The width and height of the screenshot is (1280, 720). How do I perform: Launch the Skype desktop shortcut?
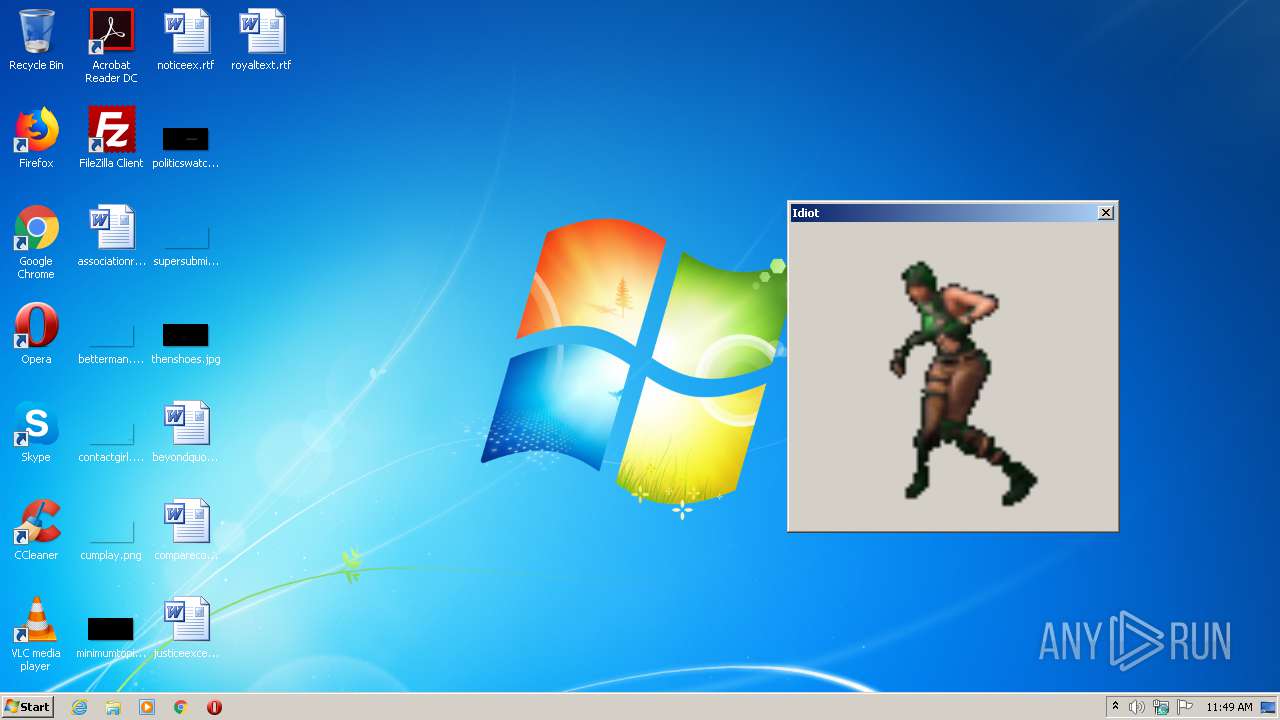(x=36, y=432)
